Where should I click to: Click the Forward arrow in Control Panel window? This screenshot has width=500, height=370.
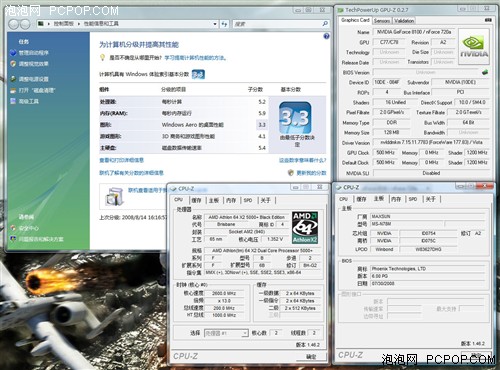(x=25, y=24)
